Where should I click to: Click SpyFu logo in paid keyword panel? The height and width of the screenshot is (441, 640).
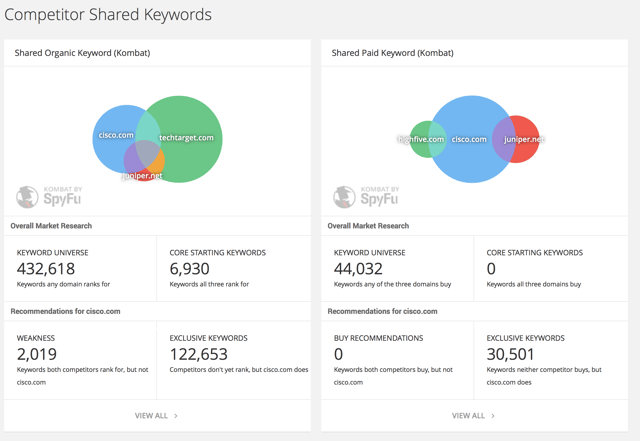click(x=366, y=197)
